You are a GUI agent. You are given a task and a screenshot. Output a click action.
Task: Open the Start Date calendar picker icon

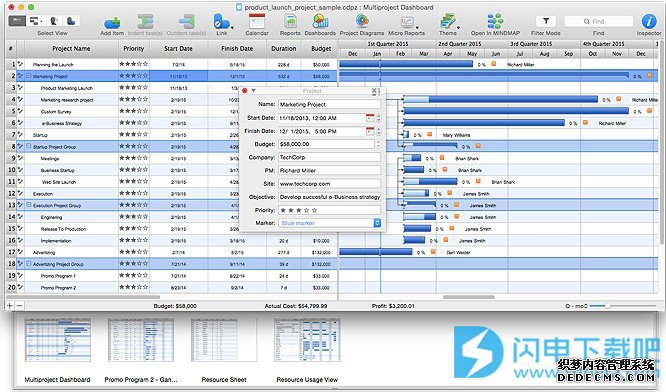coord(370,118)
